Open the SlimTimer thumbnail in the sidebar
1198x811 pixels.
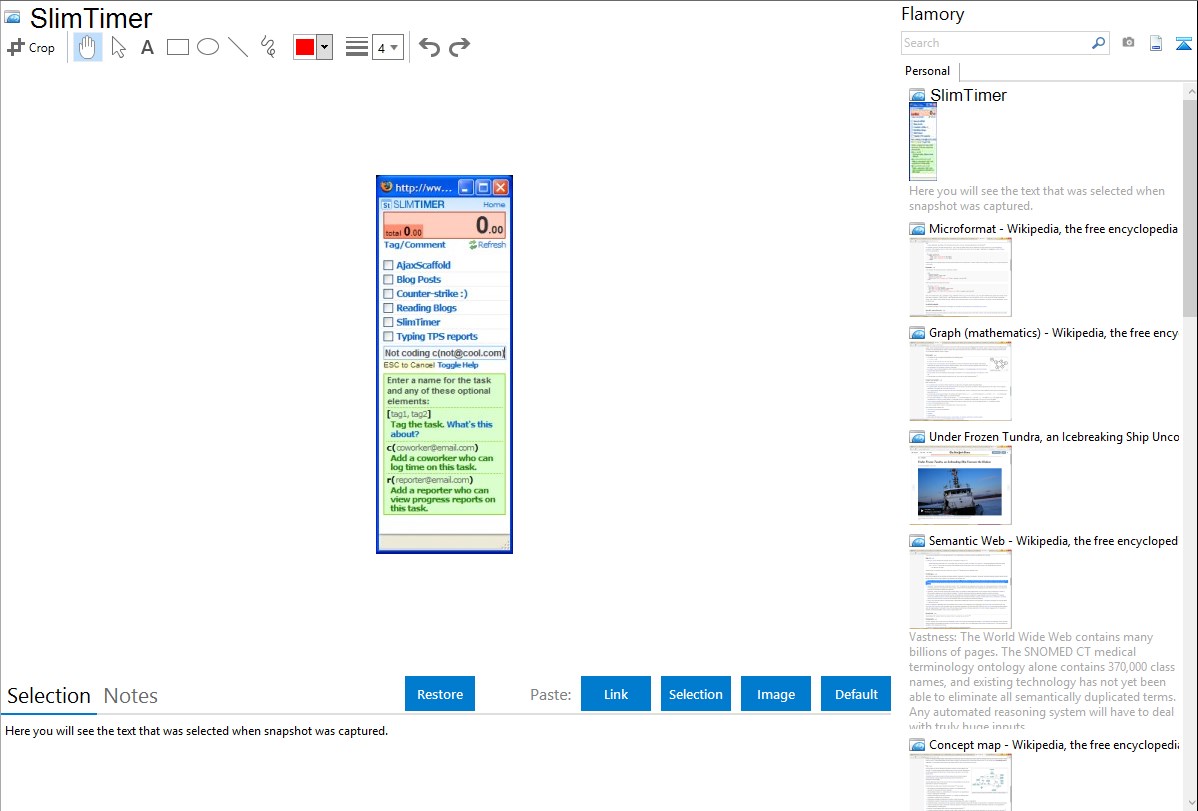(x=922, y=142)
